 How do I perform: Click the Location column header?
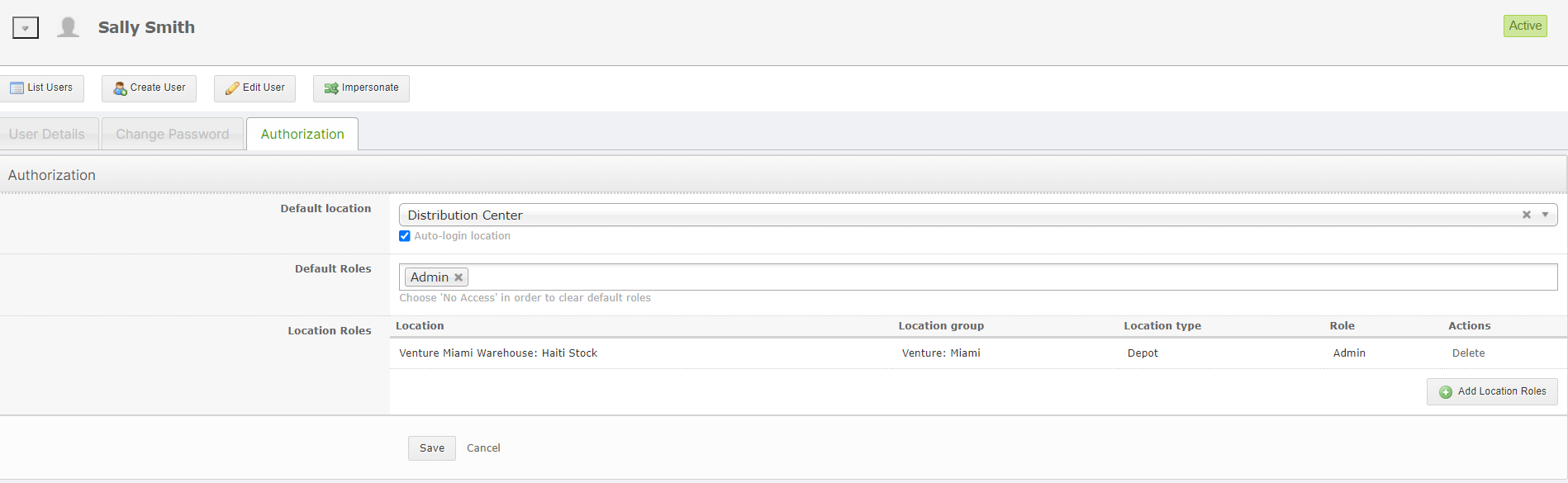click(x=420, y=326)
